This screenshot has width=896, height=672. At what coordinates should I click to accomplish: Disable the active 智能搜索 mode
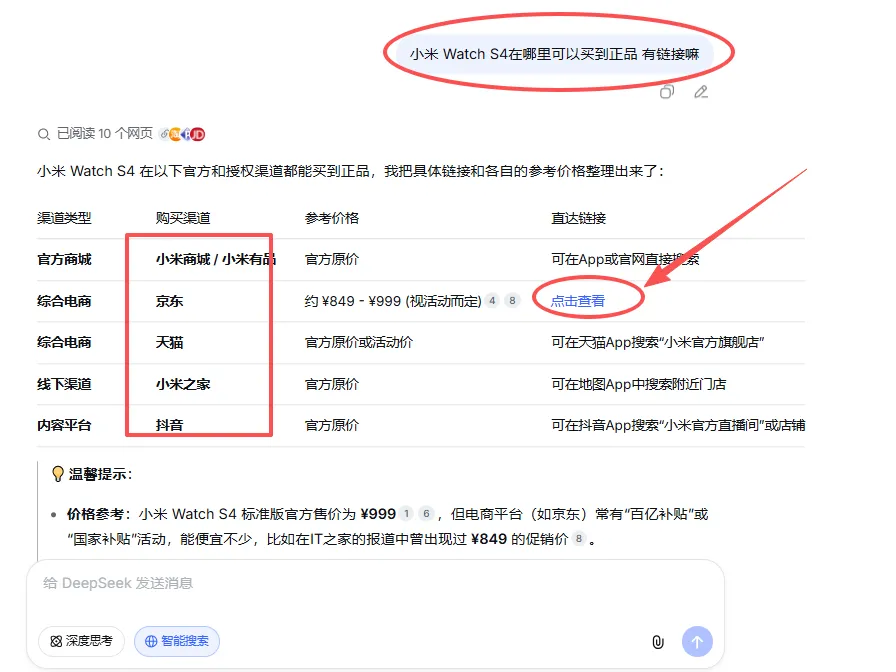coord(176,641)
